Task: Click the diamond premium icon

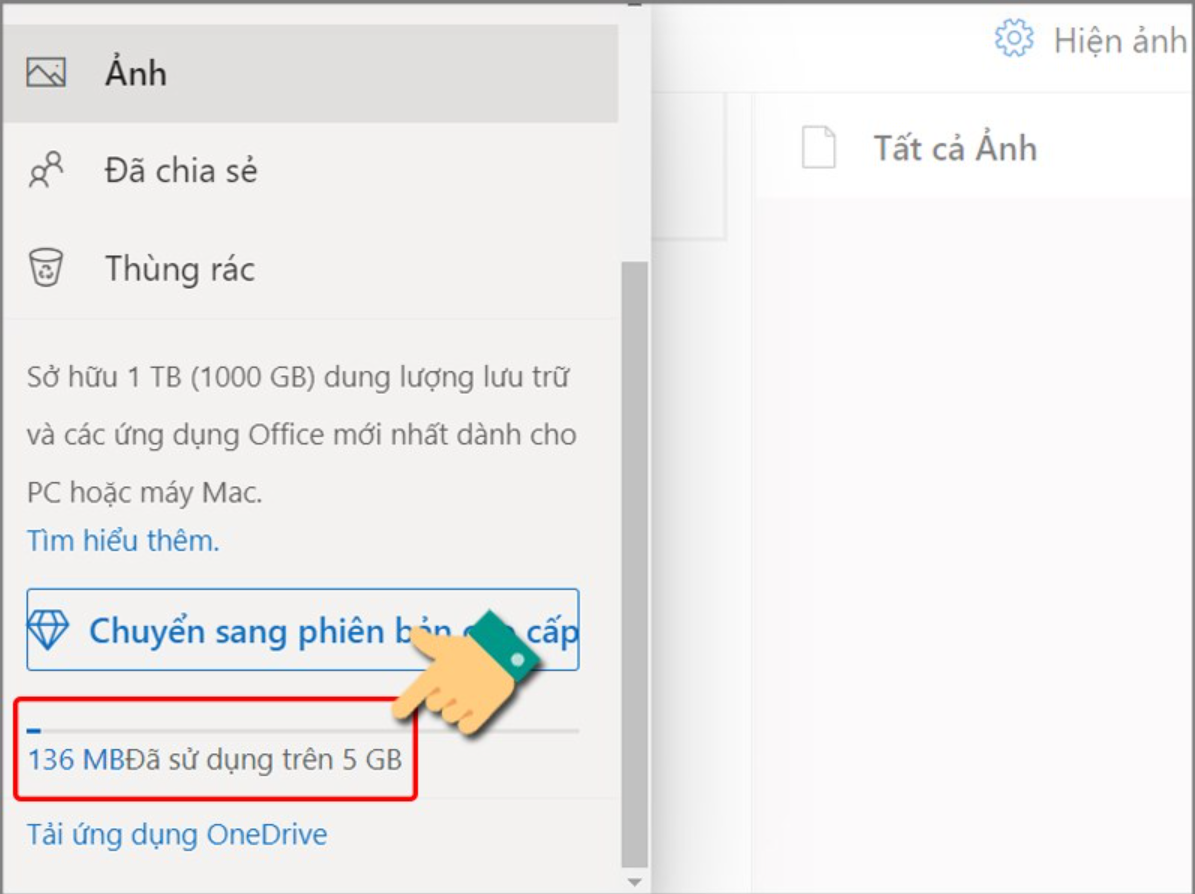Action: pyautogui.click(x=48, y=630)
